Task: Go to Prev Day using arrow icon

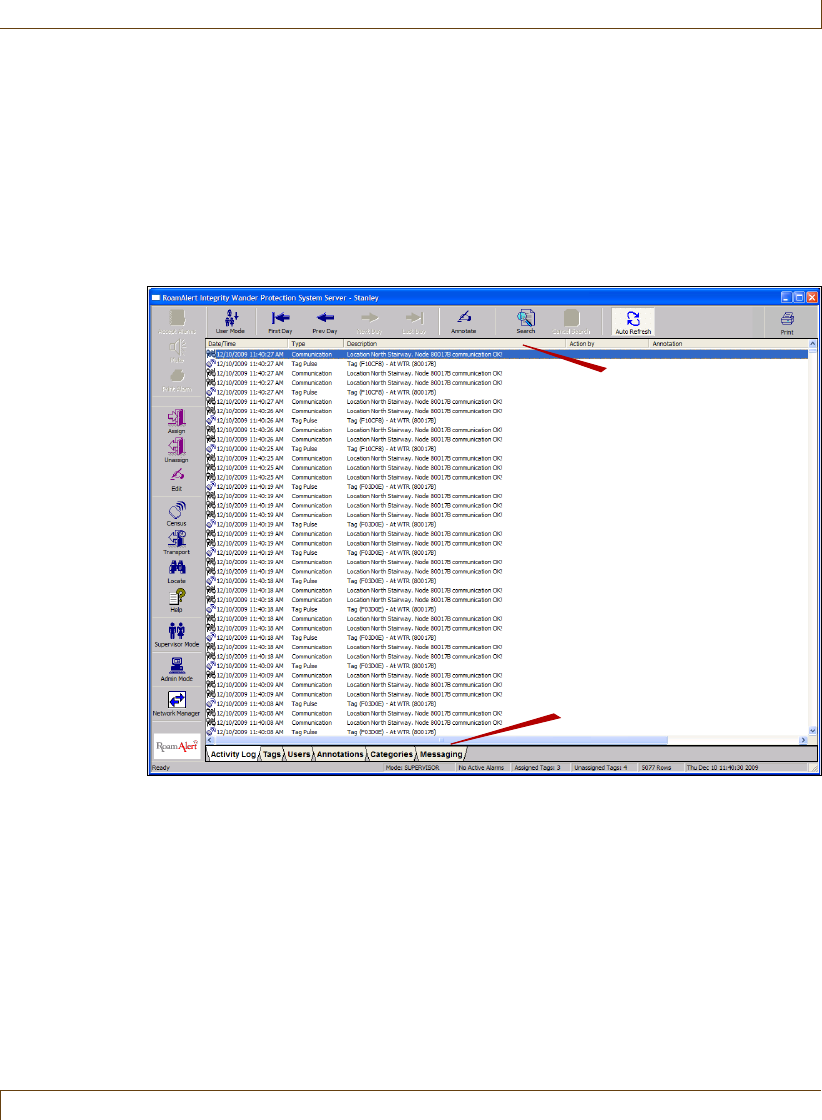Action: point(324,321)
